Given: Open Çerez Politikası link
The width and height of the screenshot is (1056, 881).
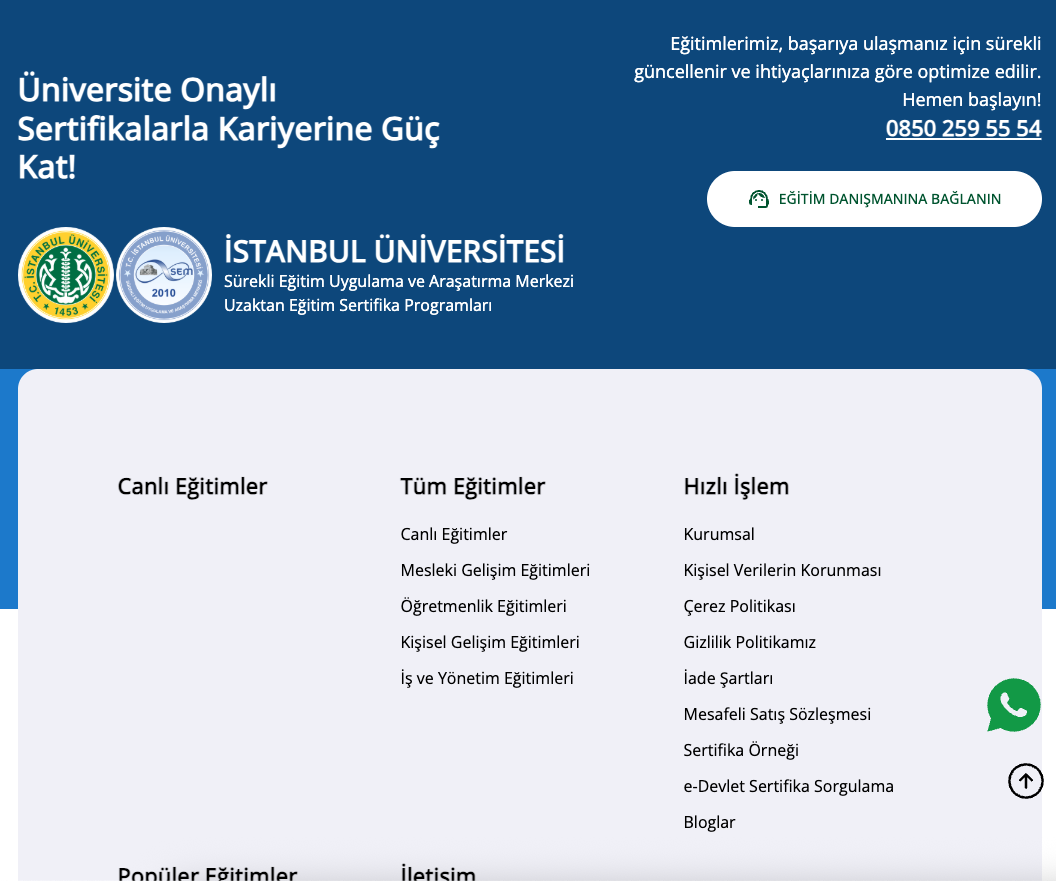Looking at the screenshot, I should [x=739, y=606].
